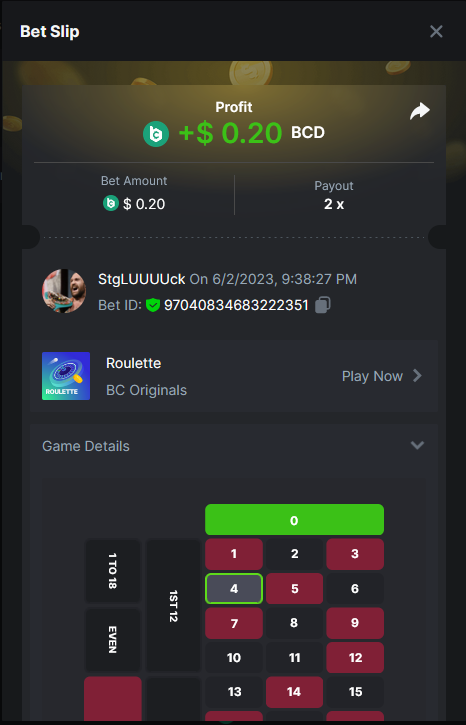Image resolution: width=466 pixels, height=725 pixels.
Task: Click the Play Now link
Action: (x=372, y=376)
